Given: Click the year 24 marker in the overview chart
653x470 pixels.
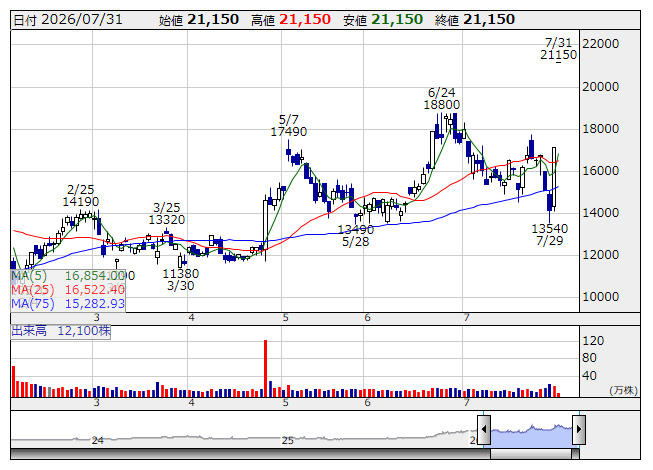Looking at the screenshot, I should coord(97,440).
